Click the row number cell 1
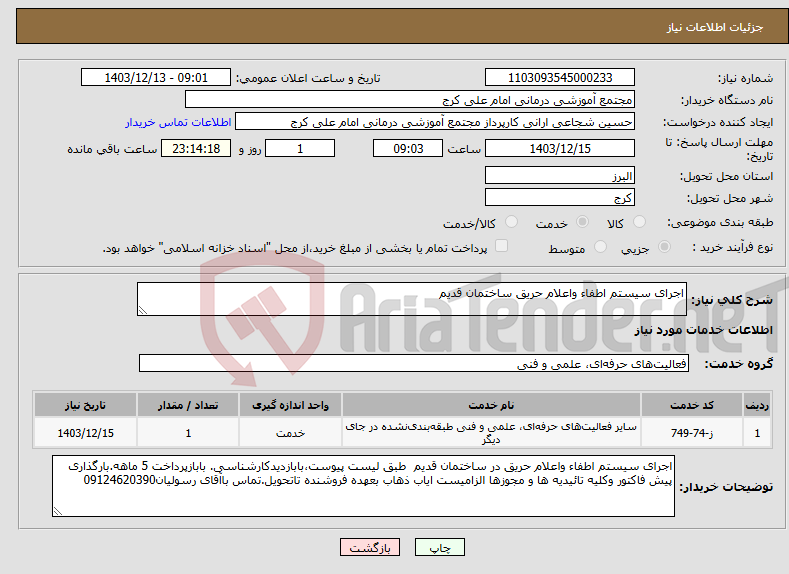The width and height of the screenshot is (789, 574). (x=757, y=433)
